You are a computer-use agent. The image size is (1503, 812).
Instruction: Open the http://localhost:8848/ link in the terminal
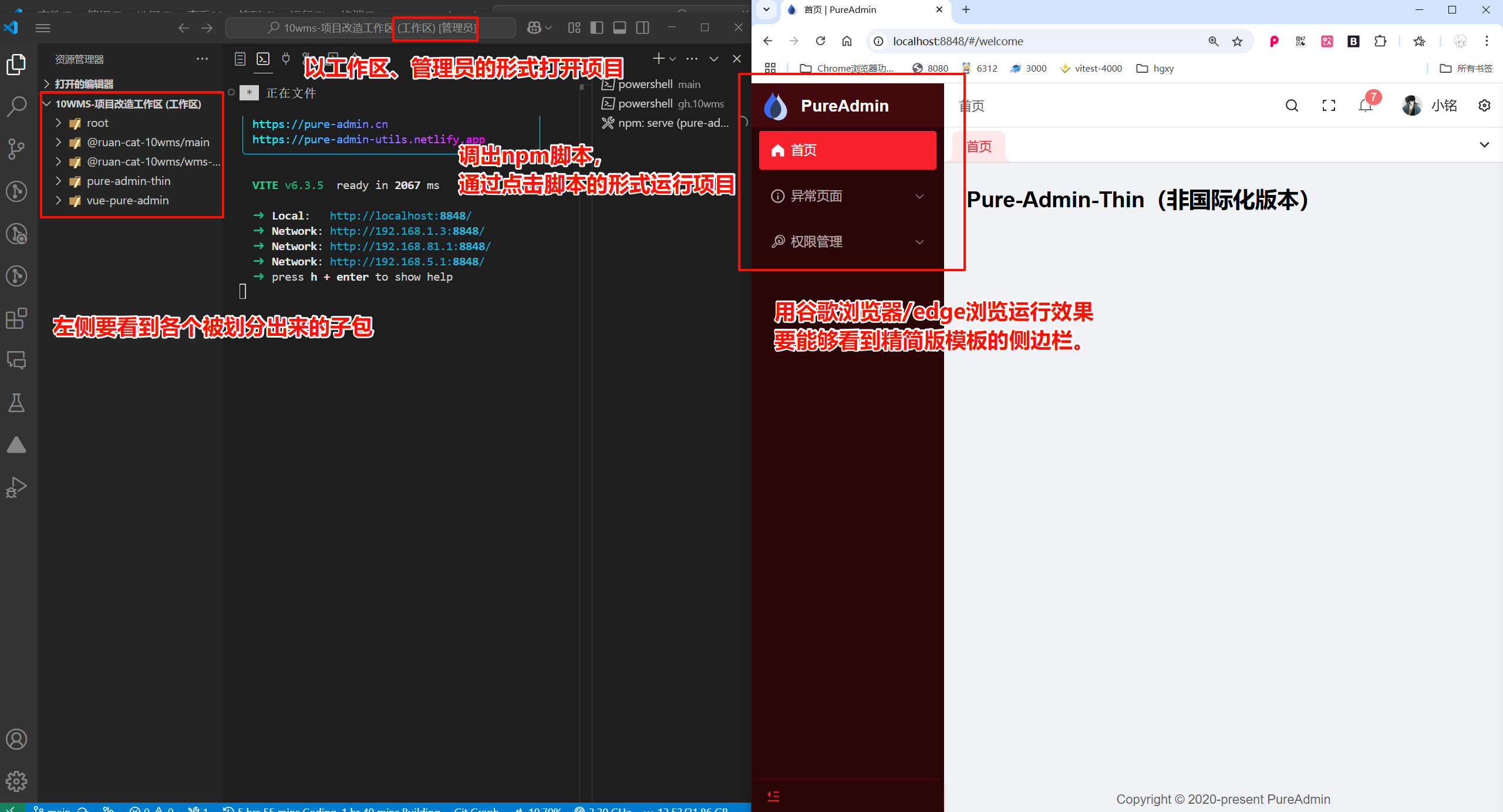(x=400, y=216)
